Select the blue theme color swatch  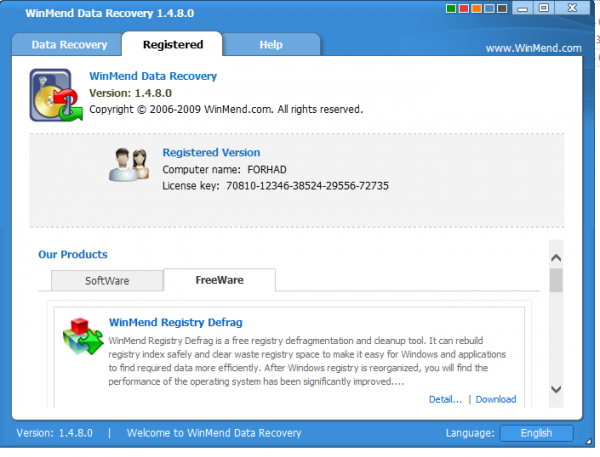click(489, 8)
